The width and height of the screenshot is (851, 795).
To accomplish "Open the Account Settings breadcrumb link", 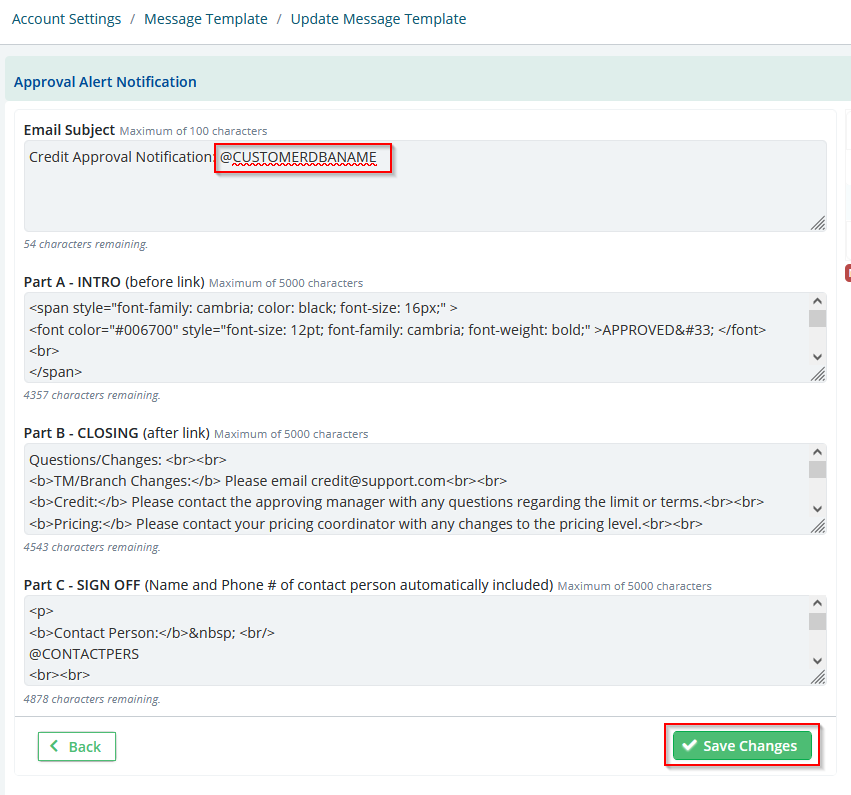I will pyautogui.click(x=66, y=19).
